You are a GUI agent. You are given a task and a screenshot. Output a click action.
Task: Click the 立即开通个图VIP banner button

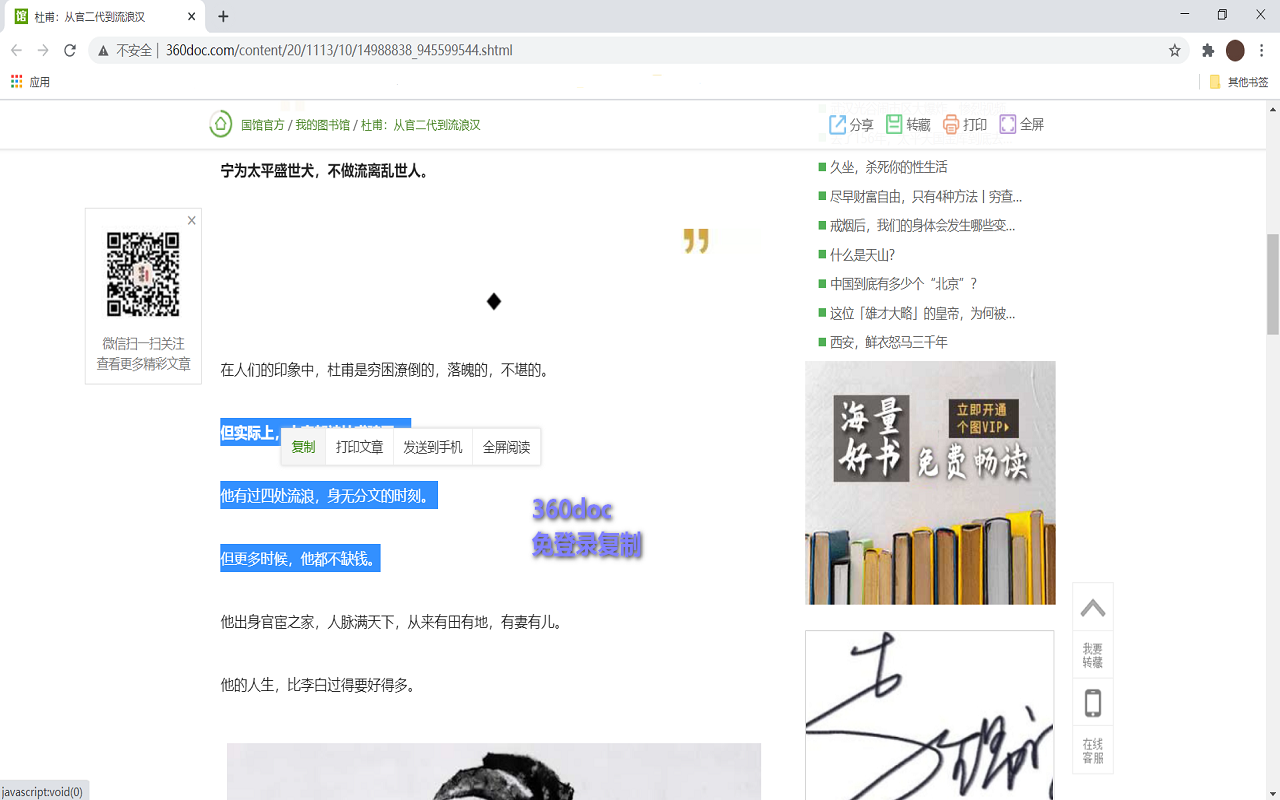(985, 418)
